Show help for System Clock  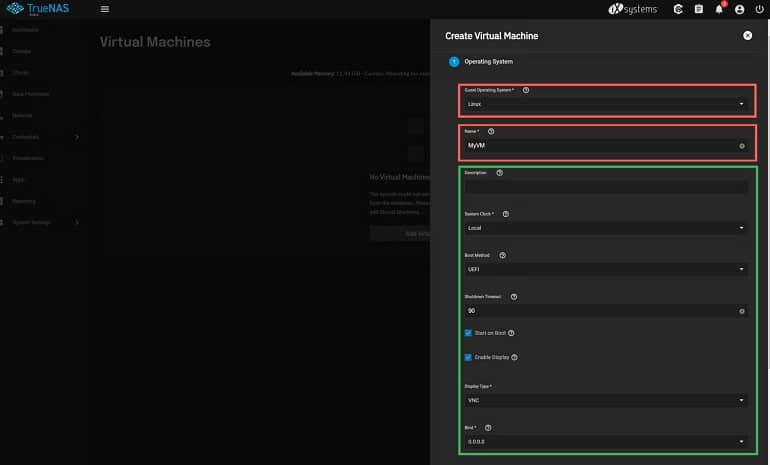(x=506, y=214)
